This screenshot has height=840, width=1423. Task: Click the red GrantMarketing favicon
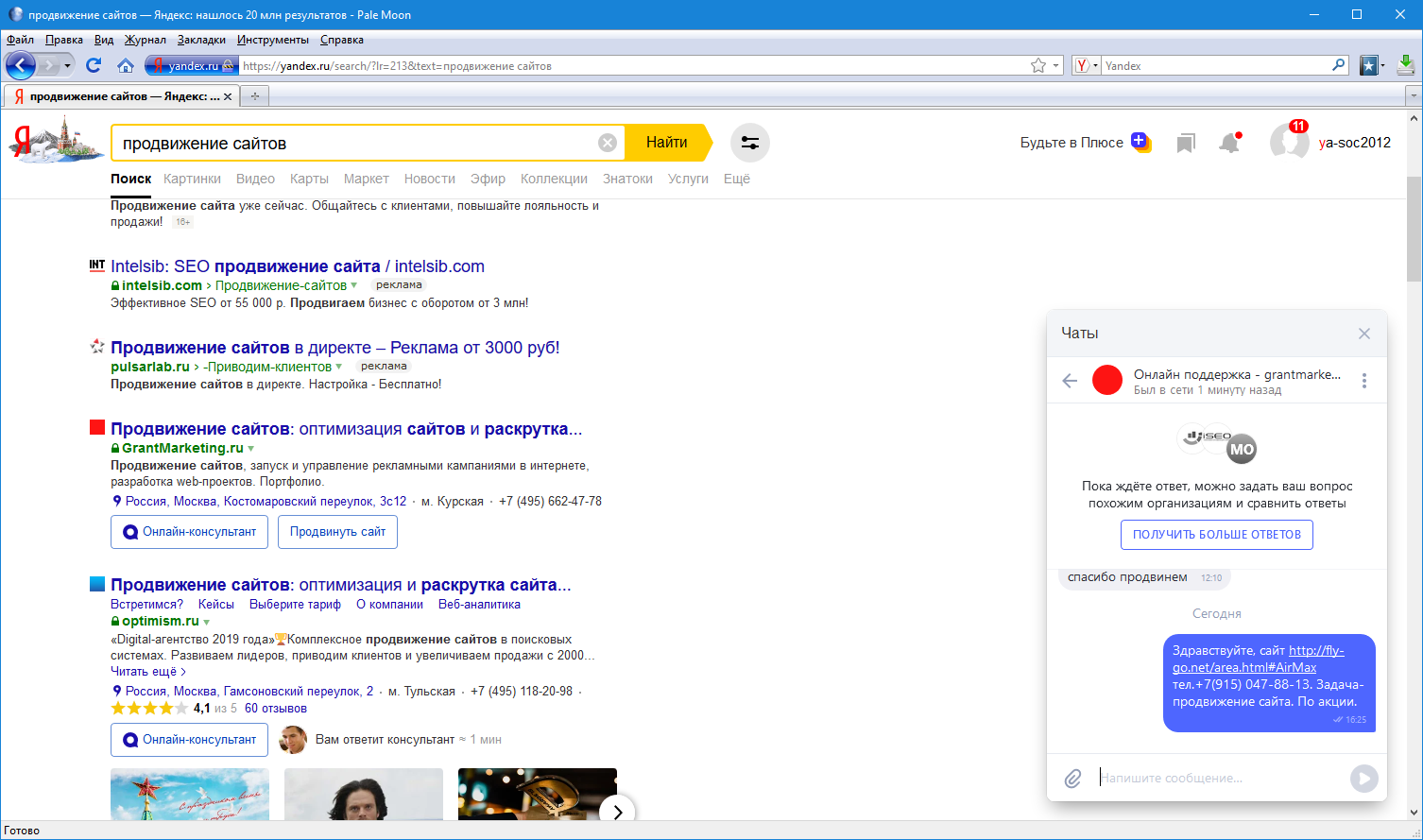[x=97, y=428]
